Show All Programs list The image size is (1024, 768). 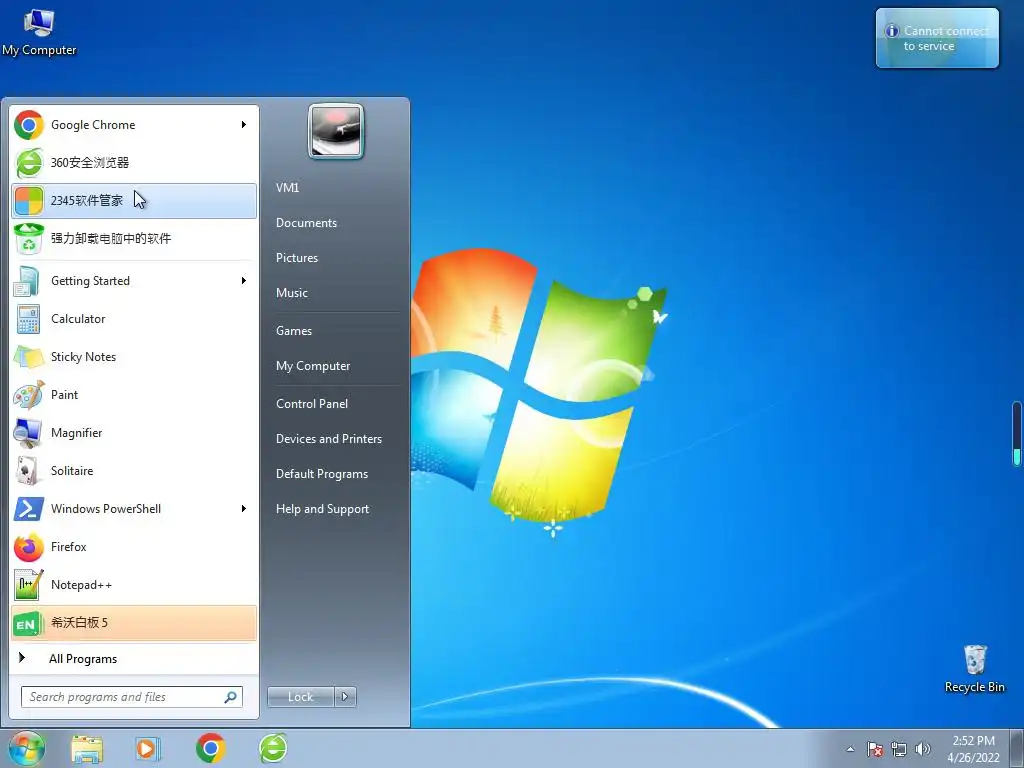click(x=134, y=659)
